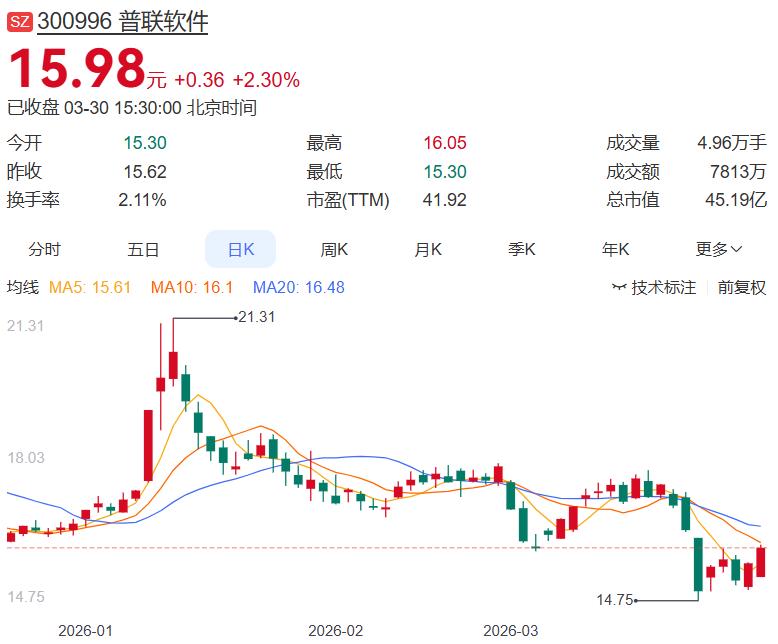This screenshot has width=778, height=644.
Task: Click the 2026-02 date axis label
Action: [335, 631]
